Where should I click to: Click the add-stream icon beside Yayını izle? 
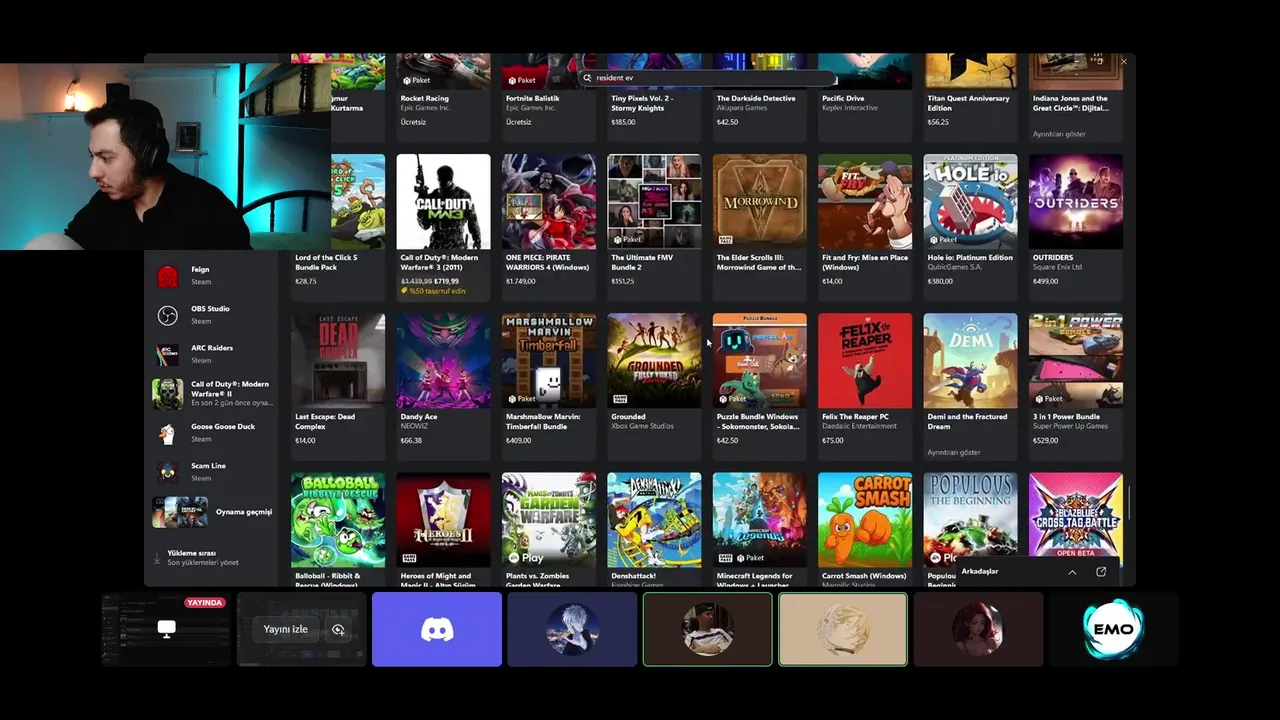pos(338,630)
